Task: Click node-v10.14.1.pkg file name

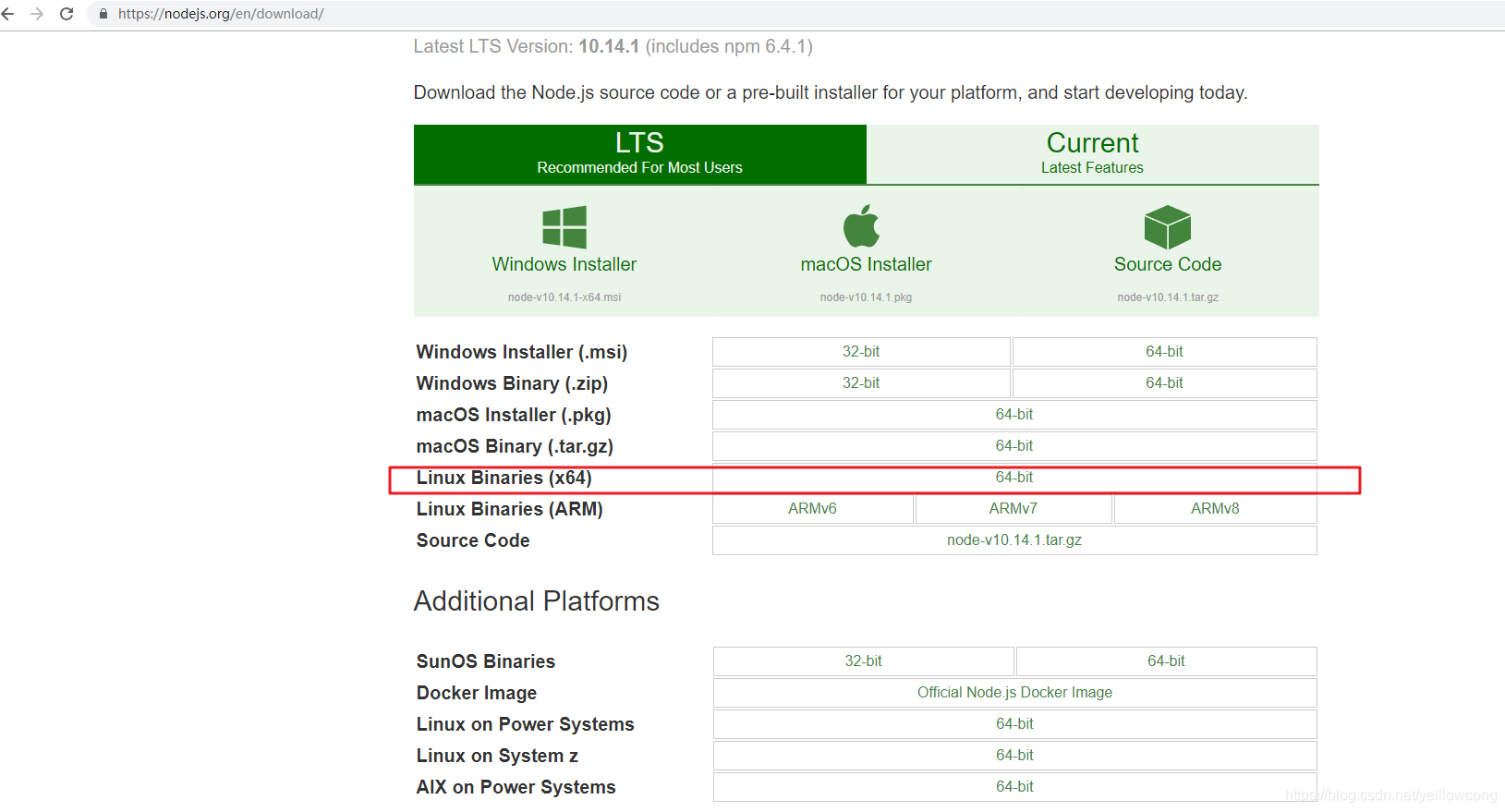Action: (x=867, y=297)
